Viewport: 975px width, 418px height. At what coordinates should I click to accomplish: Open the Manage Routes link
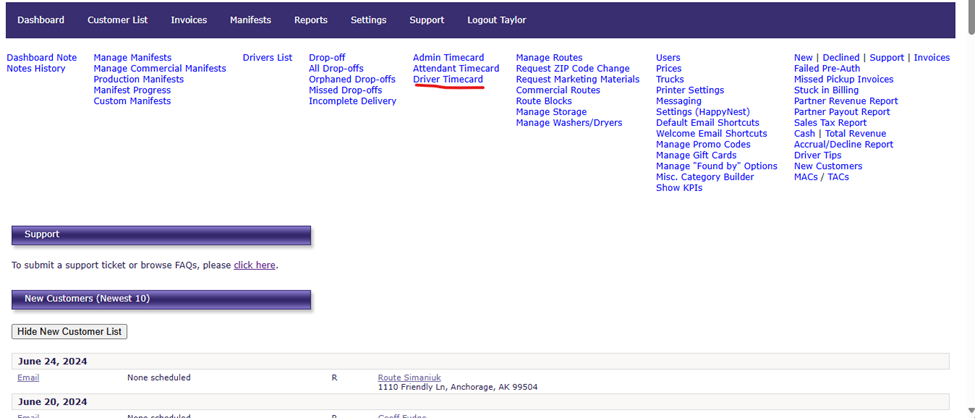[x=549, y=58]
